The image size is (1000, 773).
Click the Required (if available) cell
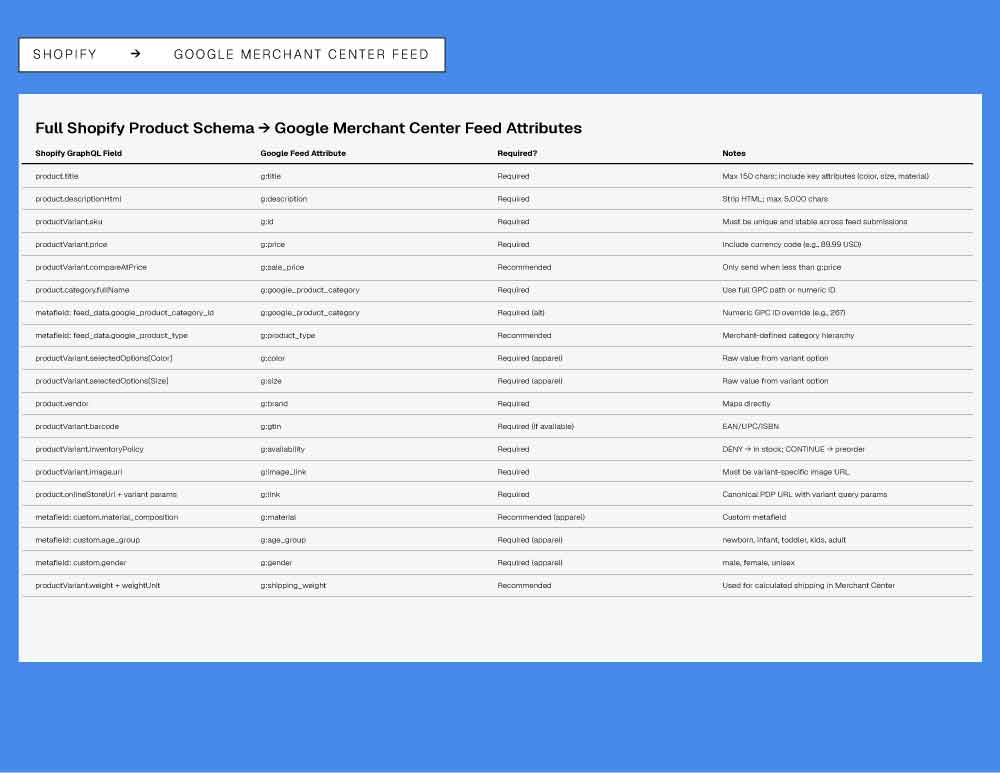[536, 427]
